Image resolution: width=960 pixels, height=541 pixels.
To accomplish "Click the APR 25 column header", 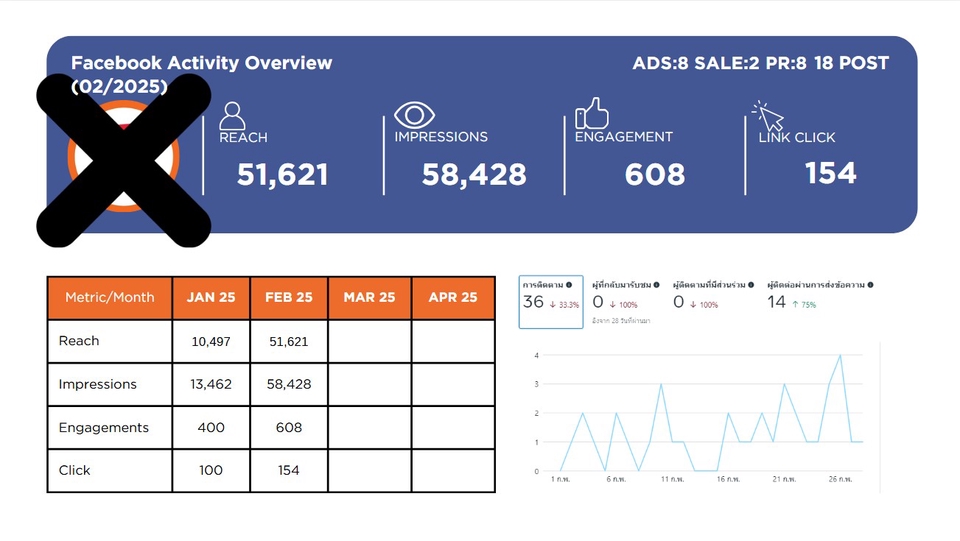I will tap(453, 297).
